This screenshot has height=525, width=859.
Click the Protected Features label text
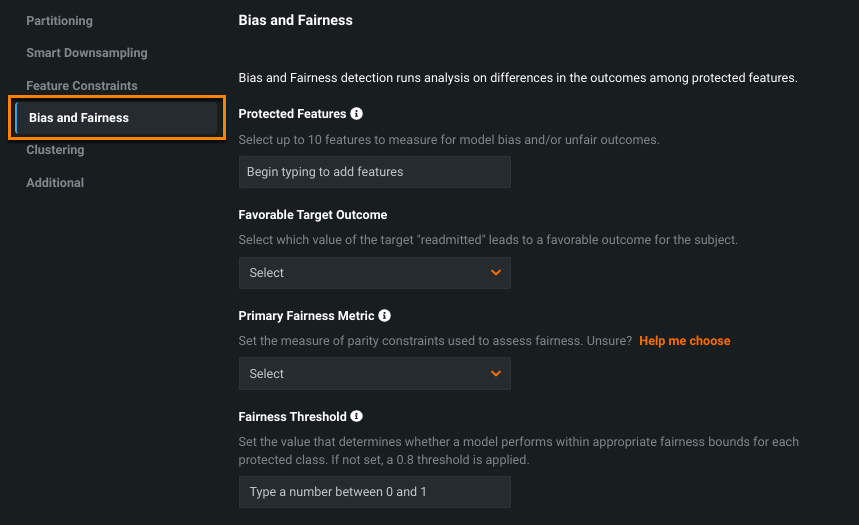292,114
